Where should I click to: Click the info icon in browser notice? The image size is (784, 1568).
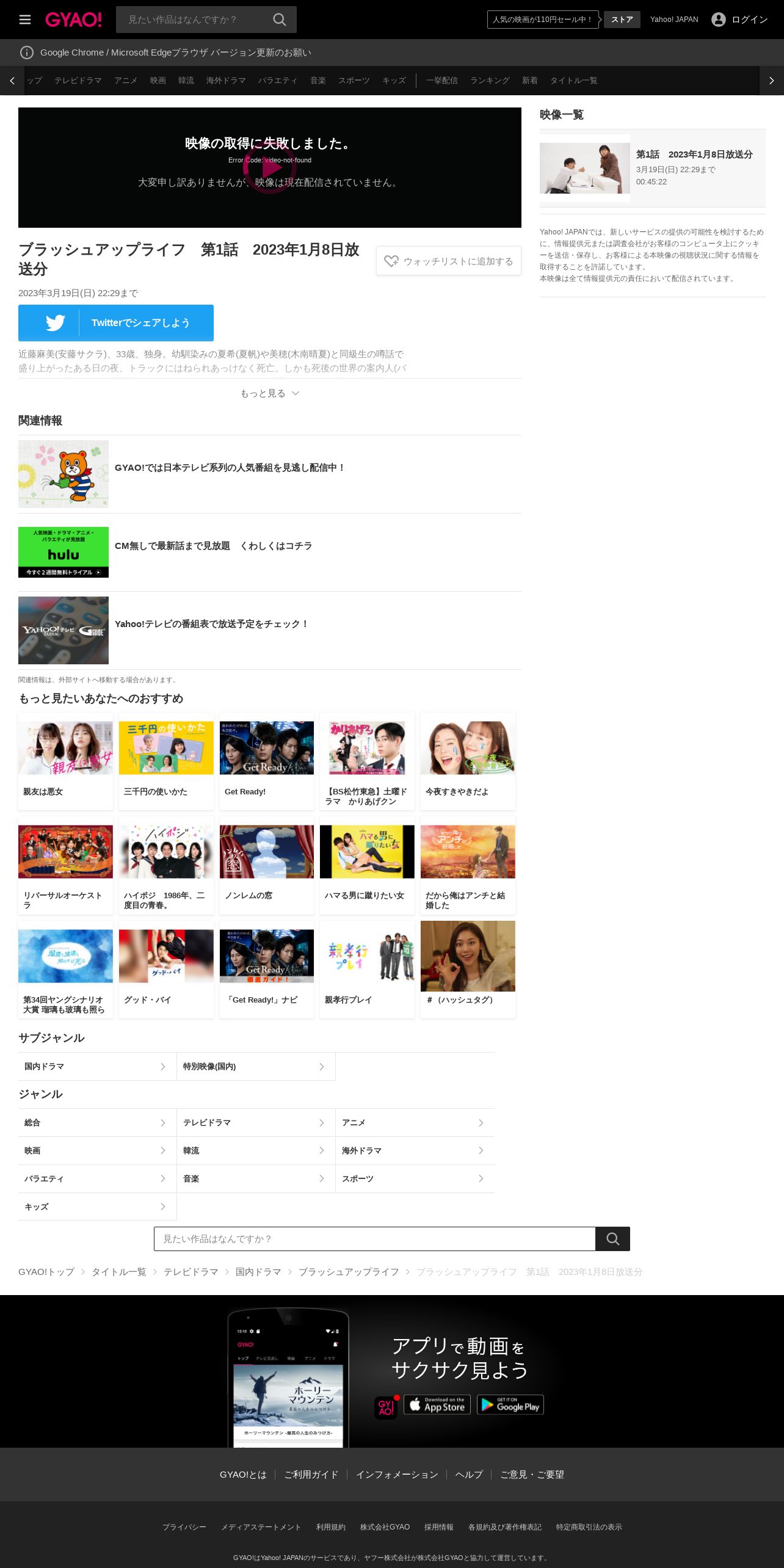coord(27,53)
